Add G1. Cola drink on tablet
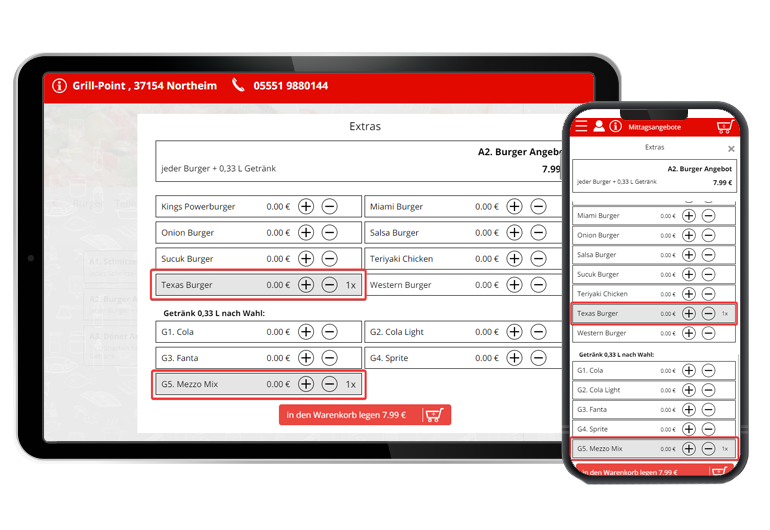Screen dimensions: 770x530 coord(306,332)
